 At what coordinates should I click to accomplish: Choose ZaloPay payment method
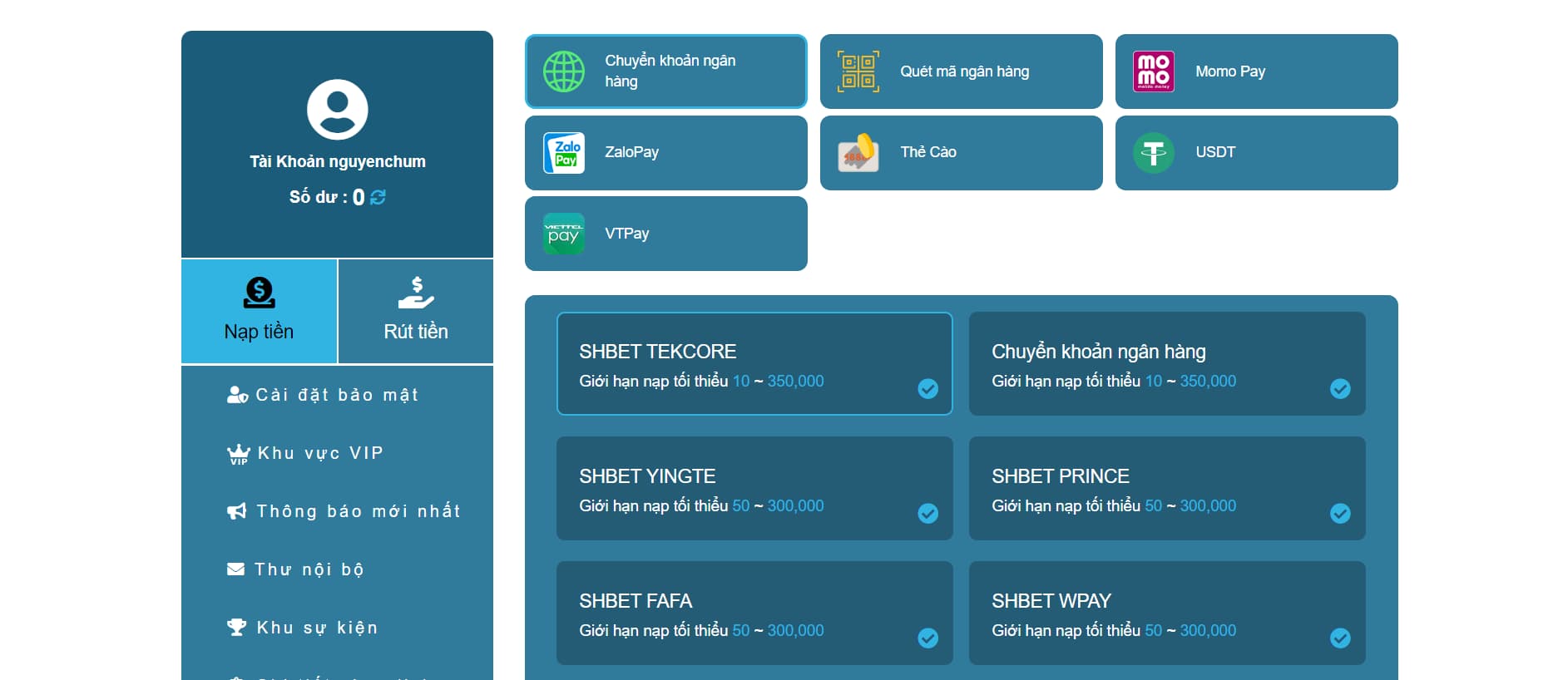[666, 153]
